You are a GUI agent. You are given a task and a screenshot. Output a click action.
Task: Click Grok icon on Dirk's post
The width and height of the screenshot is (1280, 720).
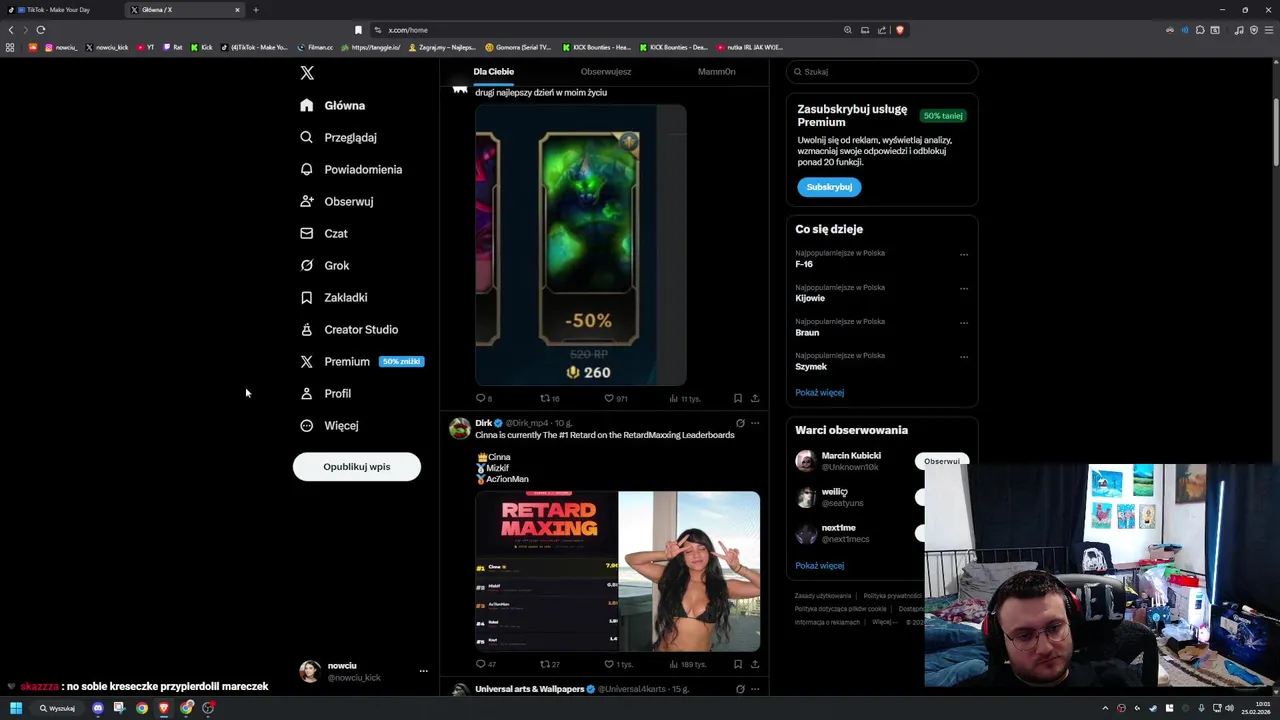[740, 423]
